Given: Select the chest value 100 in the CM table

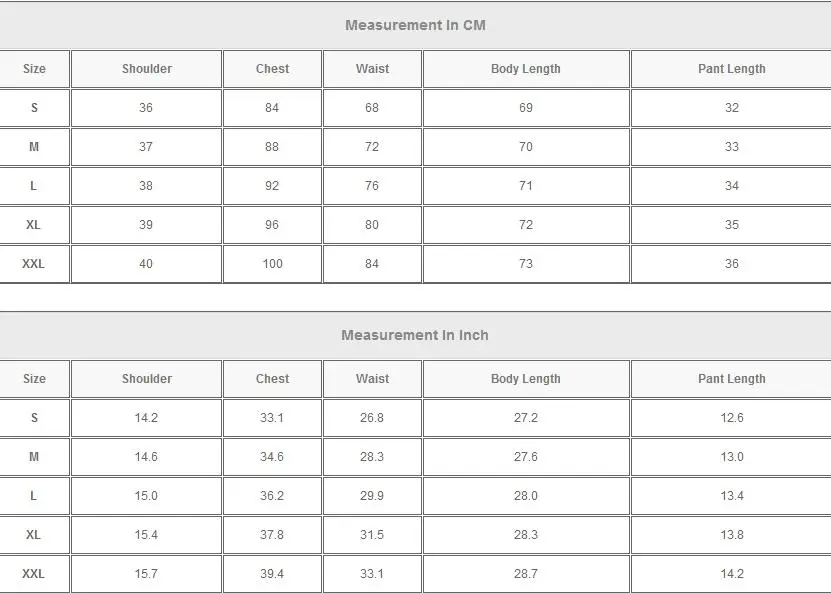Looking at the screenshot, I should pos(272,264).
